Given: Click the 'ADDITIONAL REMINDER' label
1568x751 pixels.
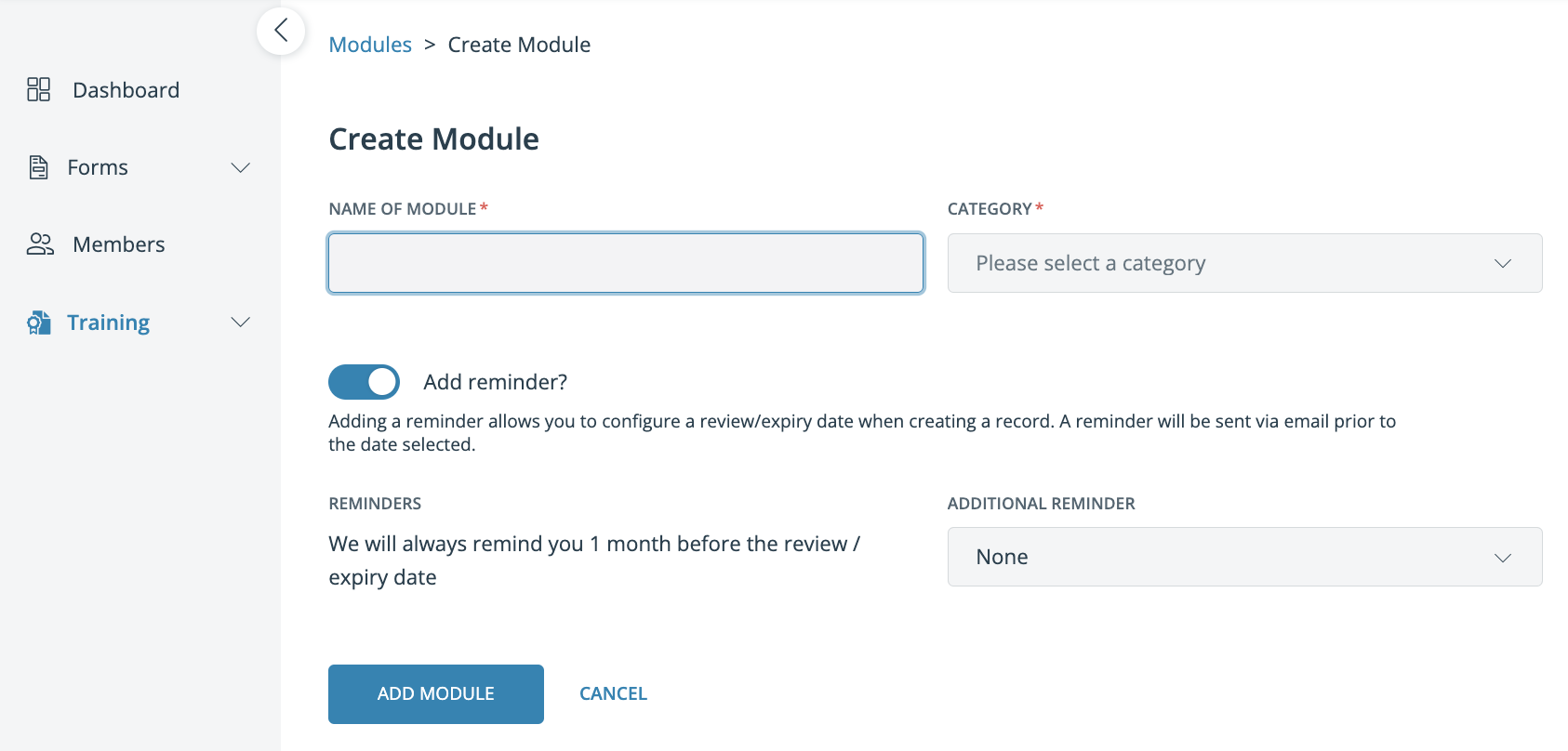Looking at the screenshot, I should (x=1042, y=504).
